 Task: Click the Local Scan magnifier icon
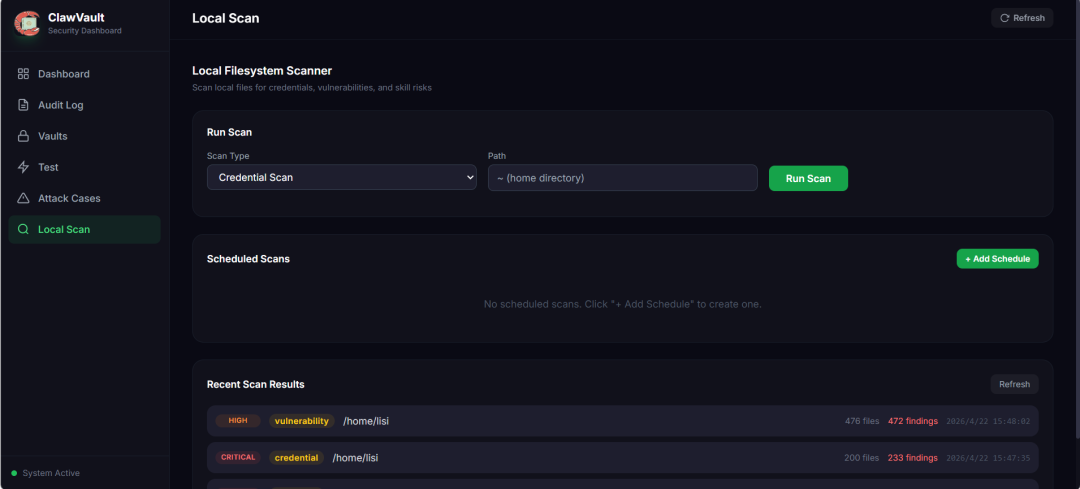[23, 229]
